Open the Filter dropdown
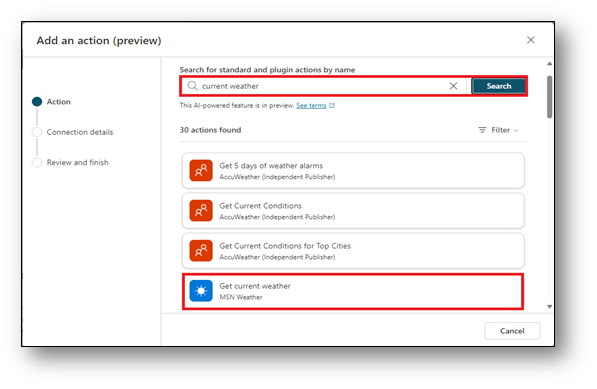Image resolution: width=597 pixels, height=389 pixels. [498, 130]
